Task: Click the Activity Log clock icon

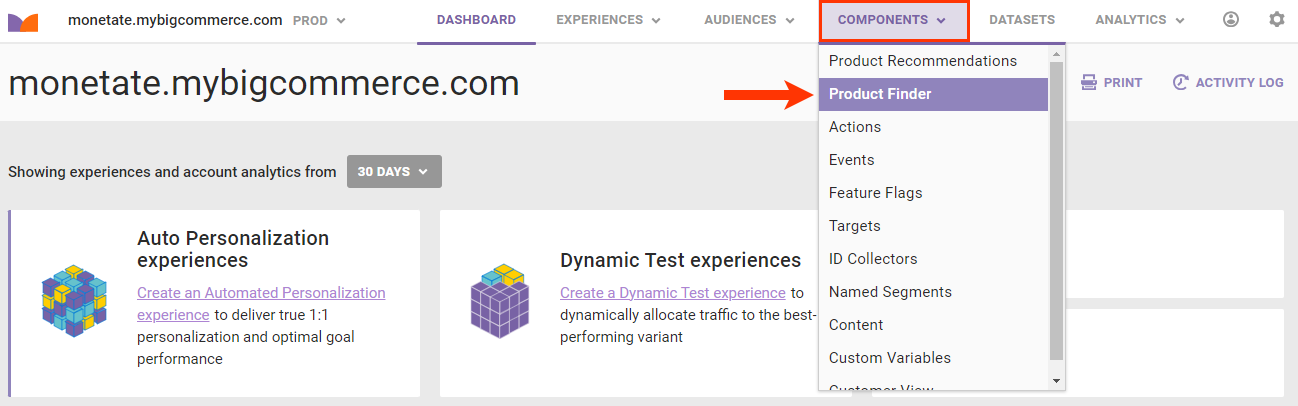Action: point(1181,83)
